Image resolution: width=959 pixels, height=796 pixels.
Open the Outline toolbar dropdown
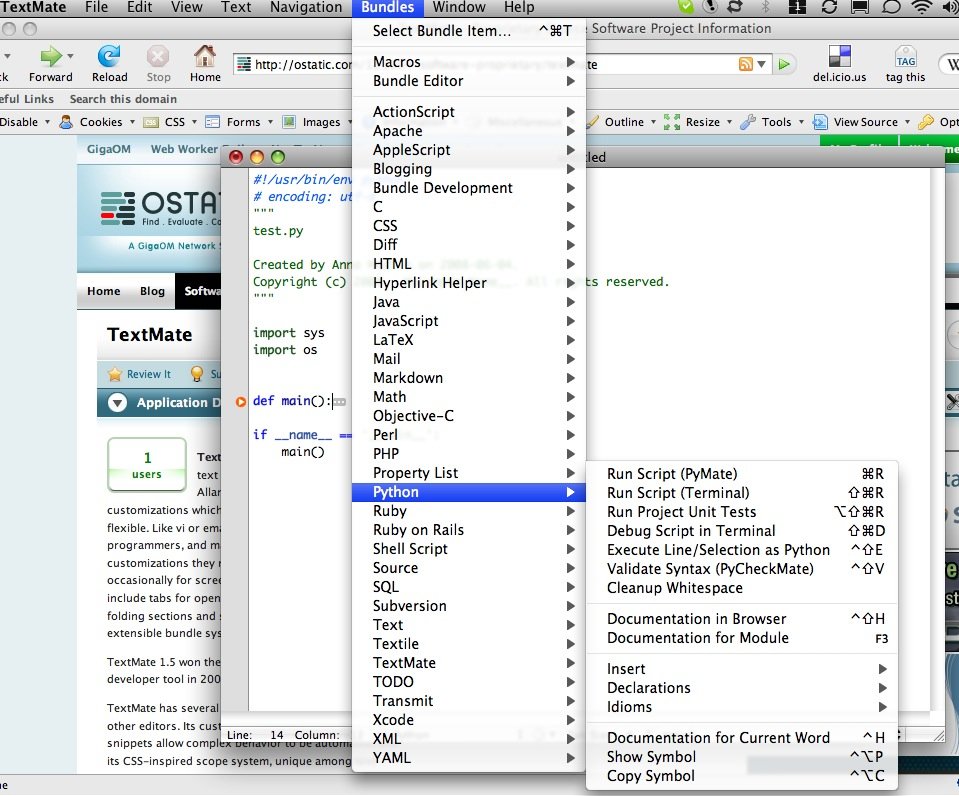click(622, 122)
